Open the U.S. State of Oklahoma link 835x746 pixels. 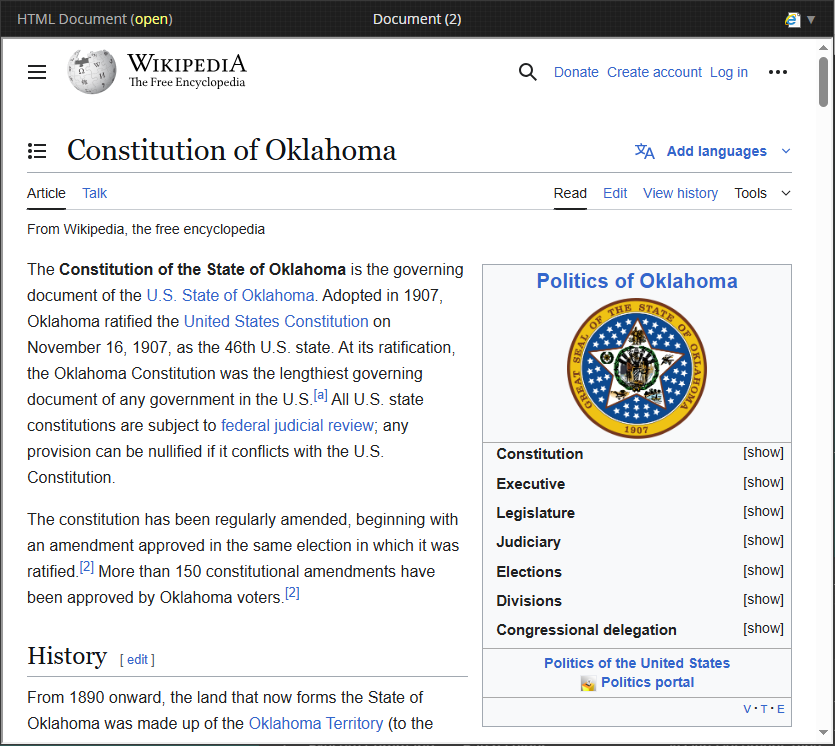point(230,296)
